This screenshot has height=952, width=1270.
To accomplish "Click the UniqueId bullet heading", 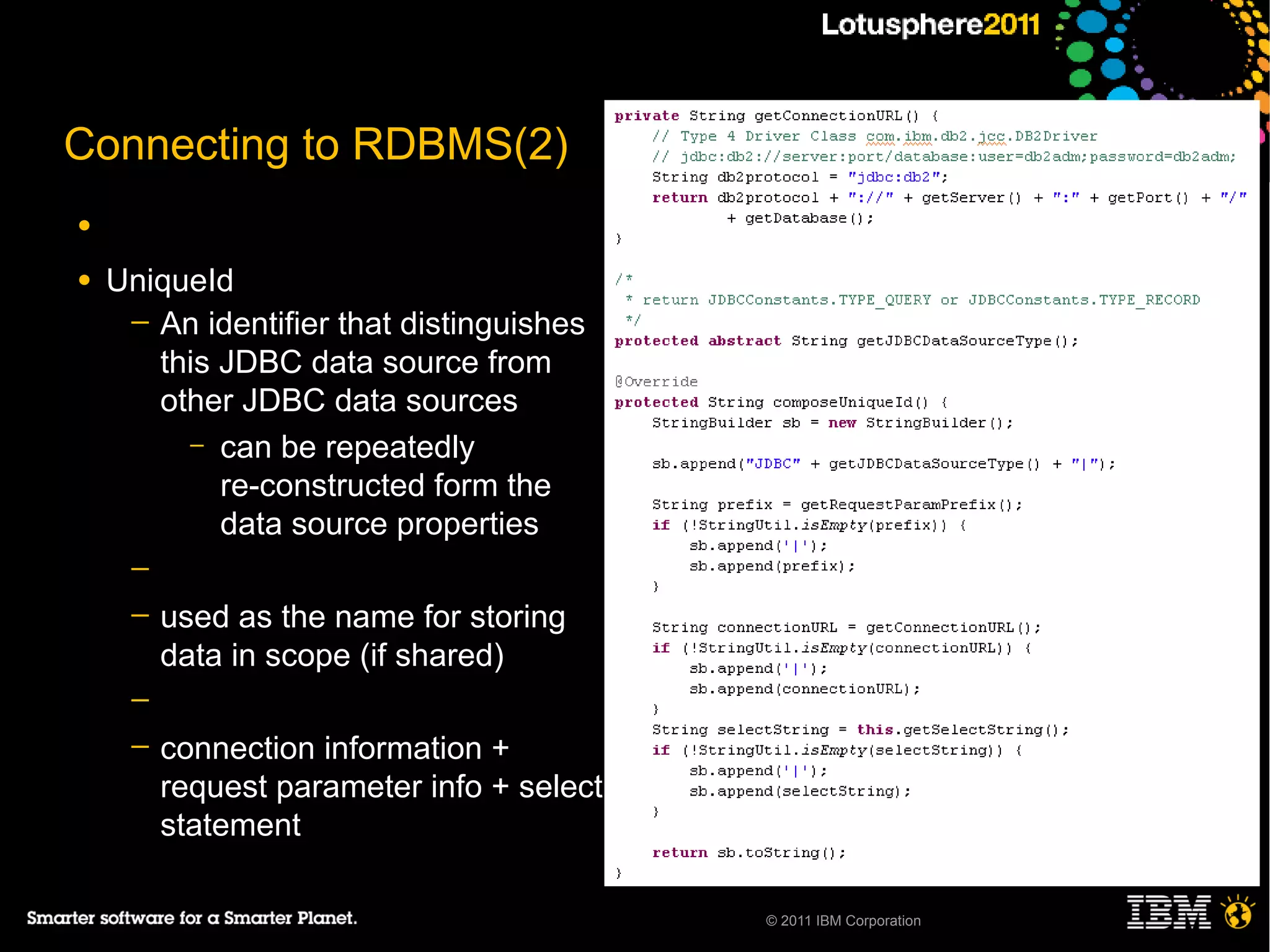I will (x=170, y=280).
